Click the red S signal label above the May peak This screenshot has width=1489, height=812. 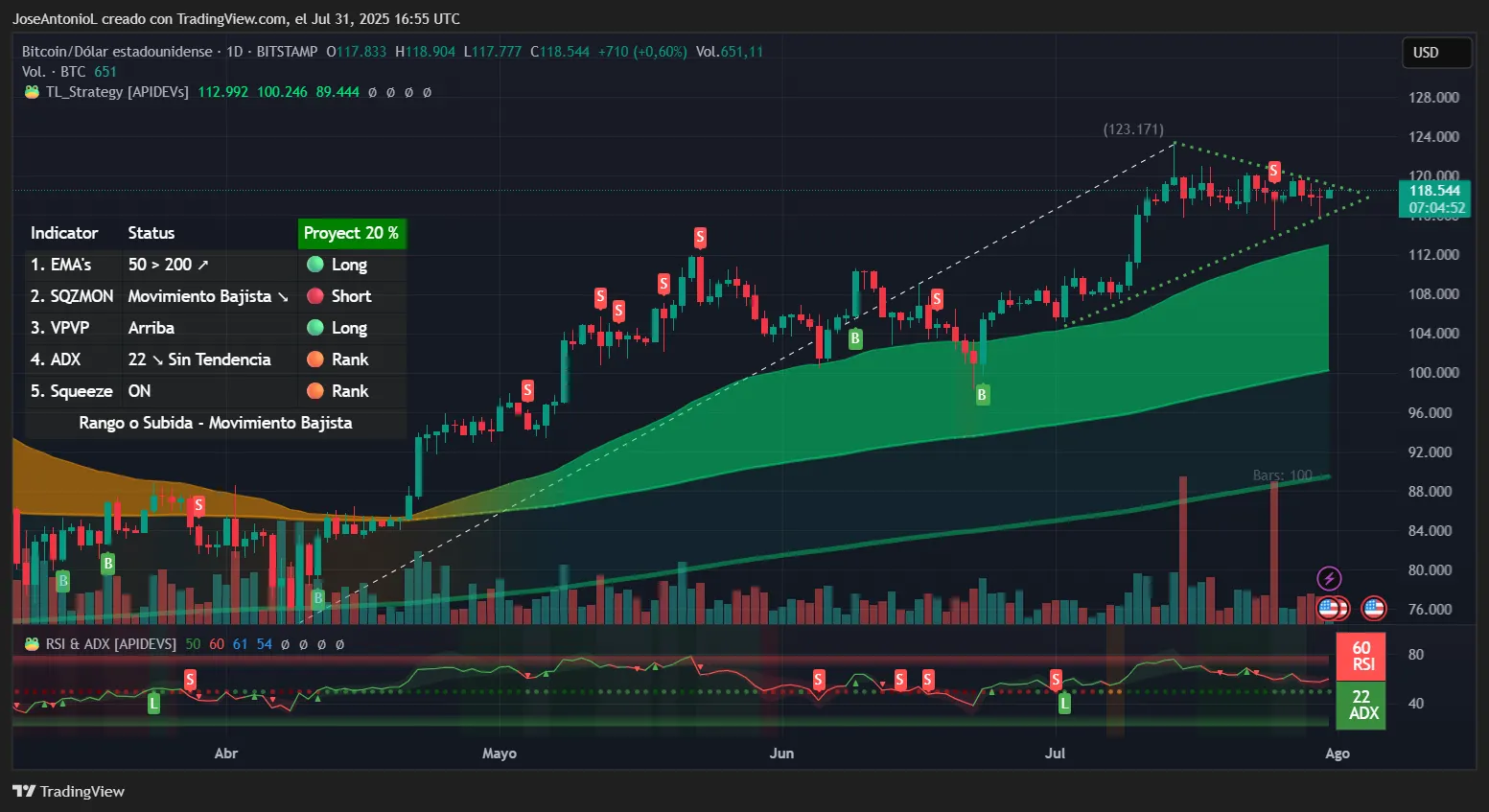click(x=700, y=238)
